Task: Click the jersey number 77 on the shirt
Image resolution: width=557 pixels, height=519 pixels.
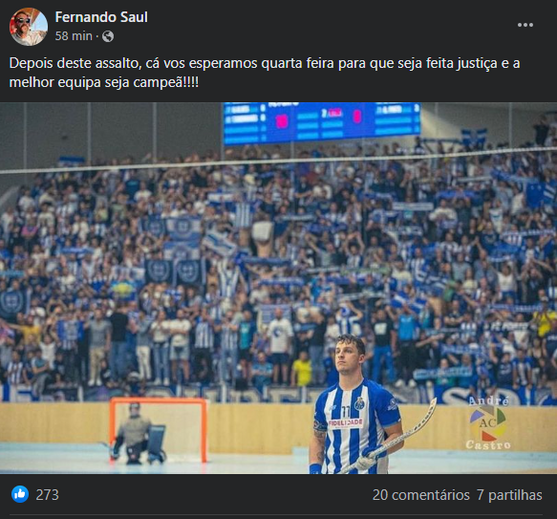Action: click(345, 412)
